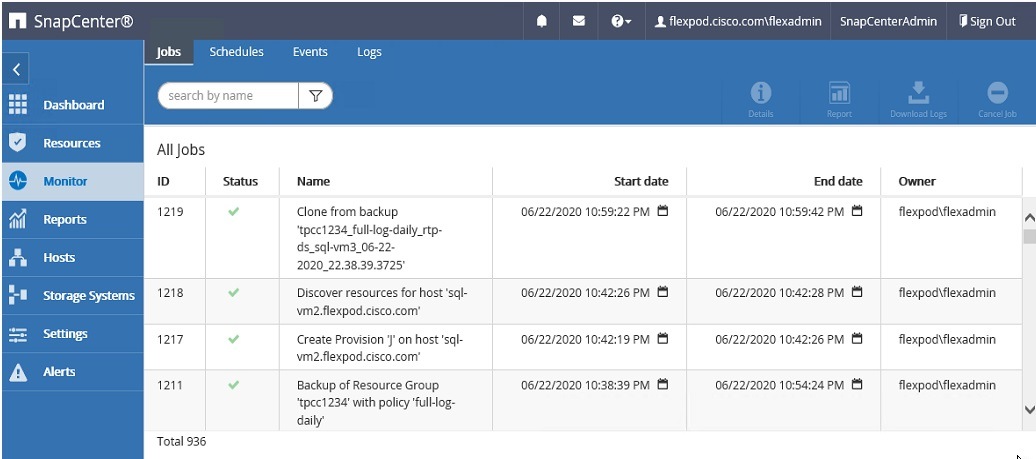Click 'Create Provision J' job name

coord(380,347)
